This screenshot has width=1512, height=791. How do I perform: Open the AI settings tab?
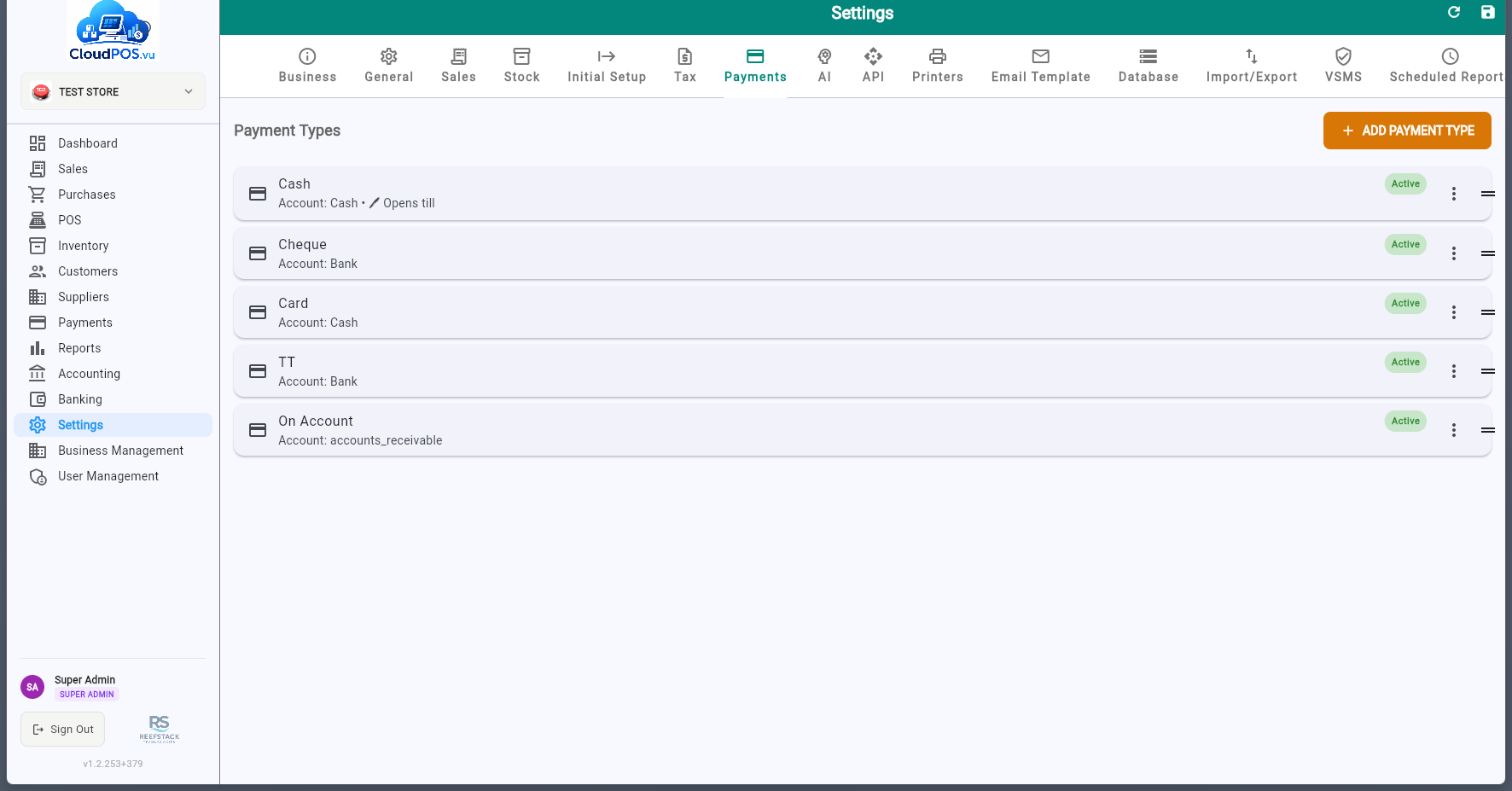(x=824, y=66)
